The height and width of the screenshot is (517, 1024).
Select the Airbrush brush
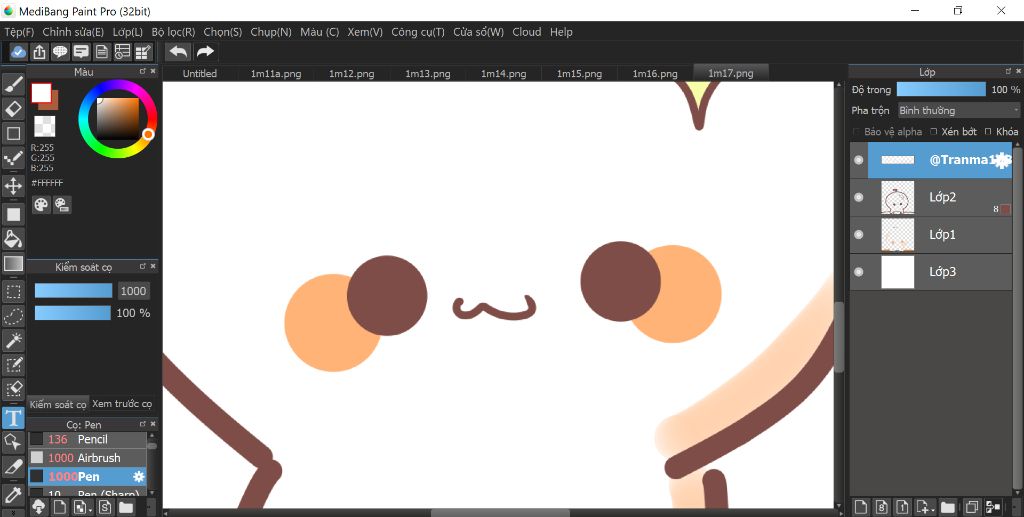[x=88, y=458]
